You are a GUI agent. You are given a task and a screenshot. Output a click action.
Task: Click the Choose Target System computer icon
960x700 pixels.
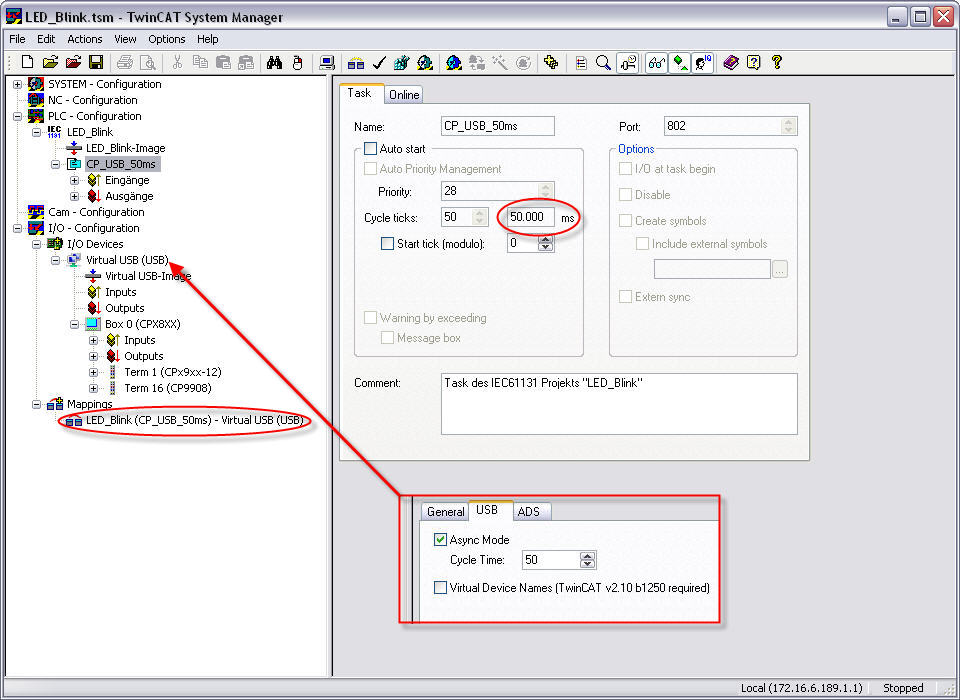coord(327,62)
